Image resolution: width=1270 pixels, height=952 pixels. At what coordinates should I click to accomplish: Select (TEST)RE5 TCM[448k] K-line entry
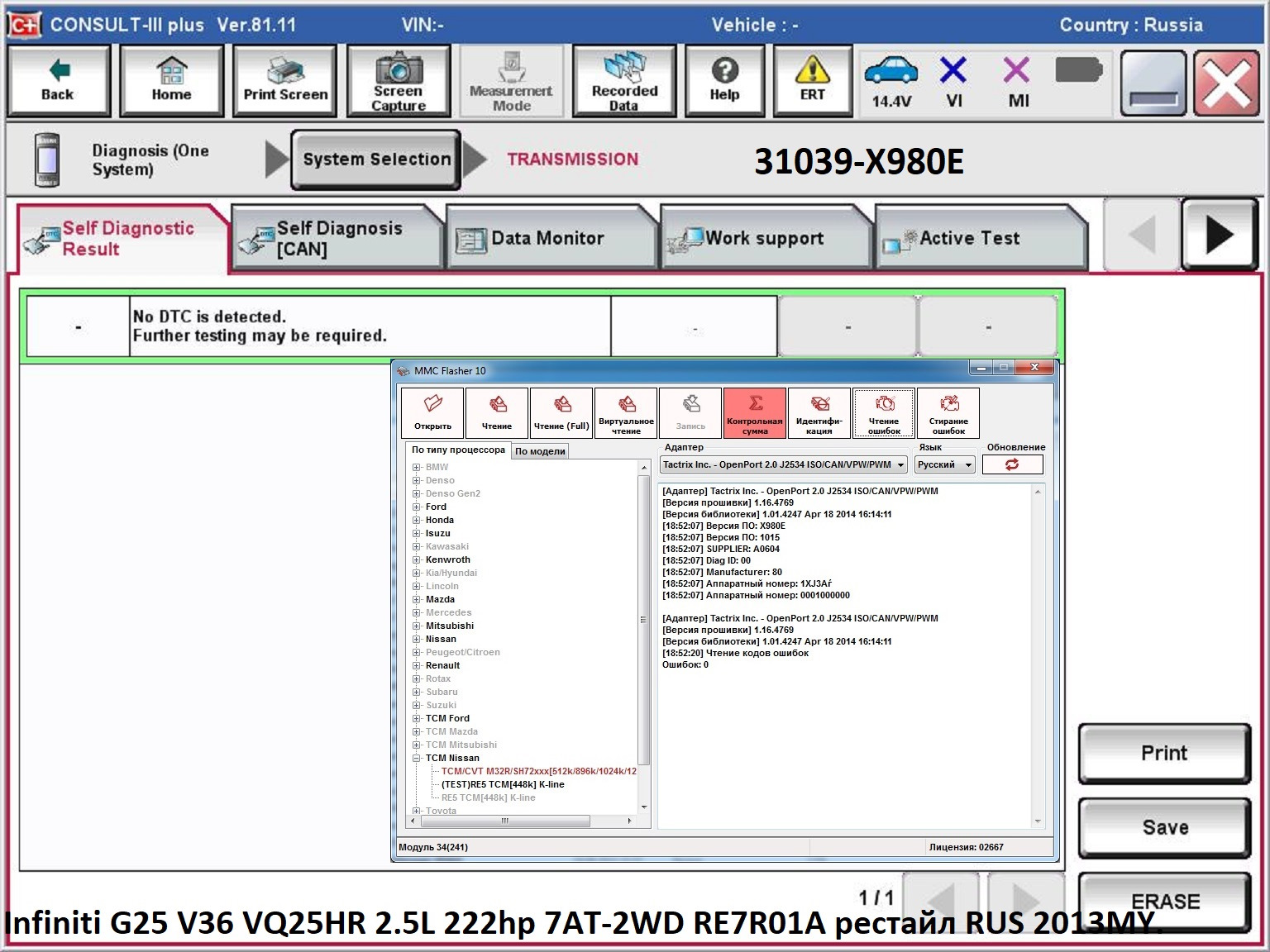click(x=503, y=784)
